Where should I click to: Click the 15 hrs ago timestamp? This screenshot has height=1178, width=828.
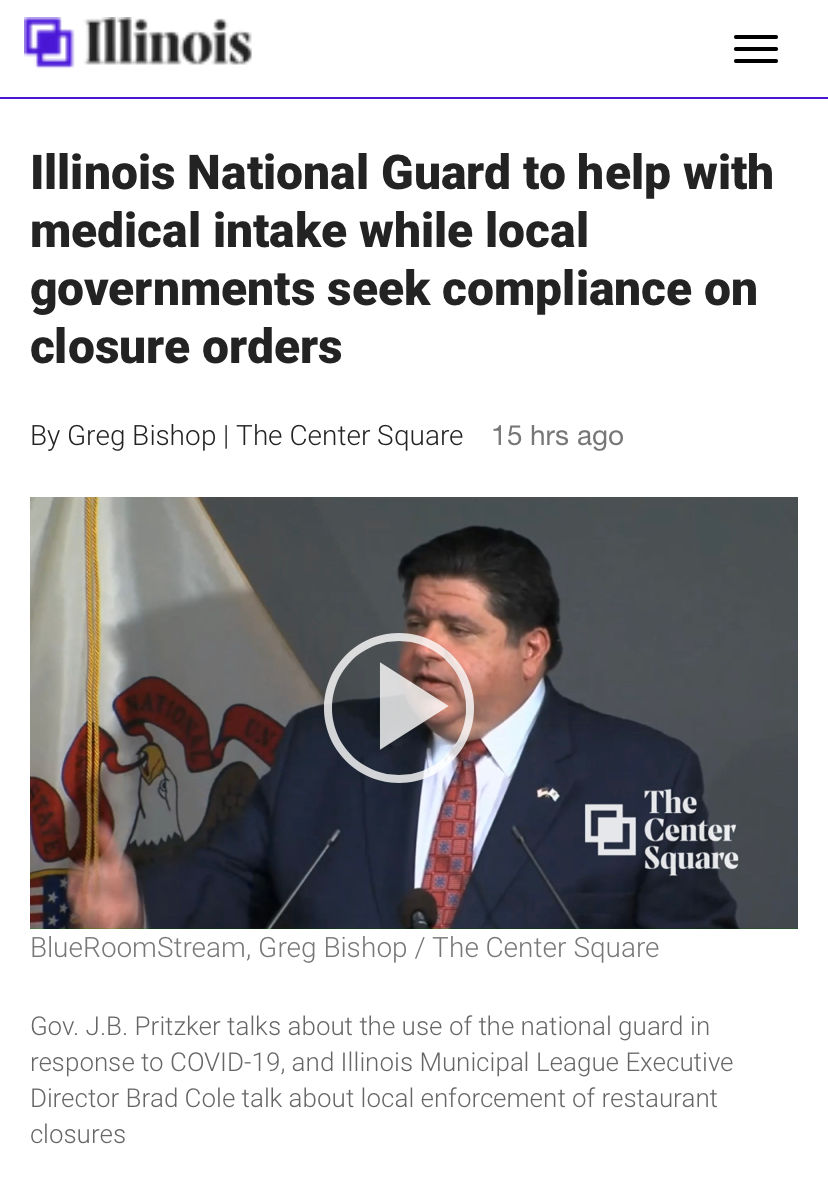coord(558,436)
